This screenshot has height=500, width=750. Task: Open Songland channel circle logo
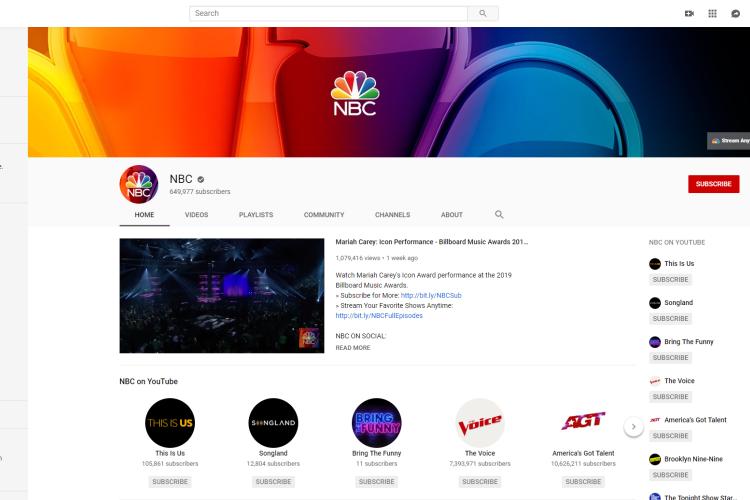click(x=273, y=422)
